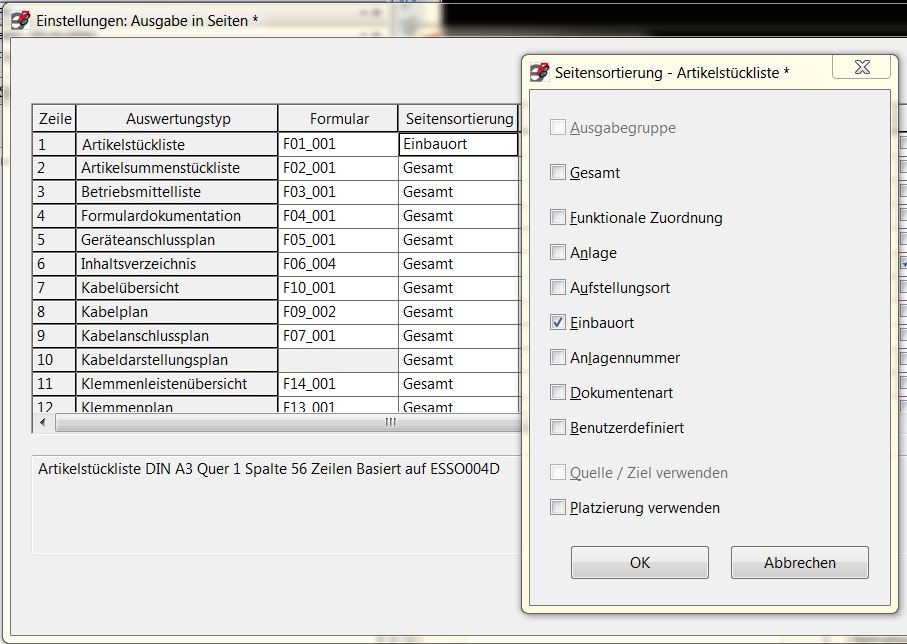Select the Kabelanschlussplan row
907x644 pixels.
tap(177, 336)
